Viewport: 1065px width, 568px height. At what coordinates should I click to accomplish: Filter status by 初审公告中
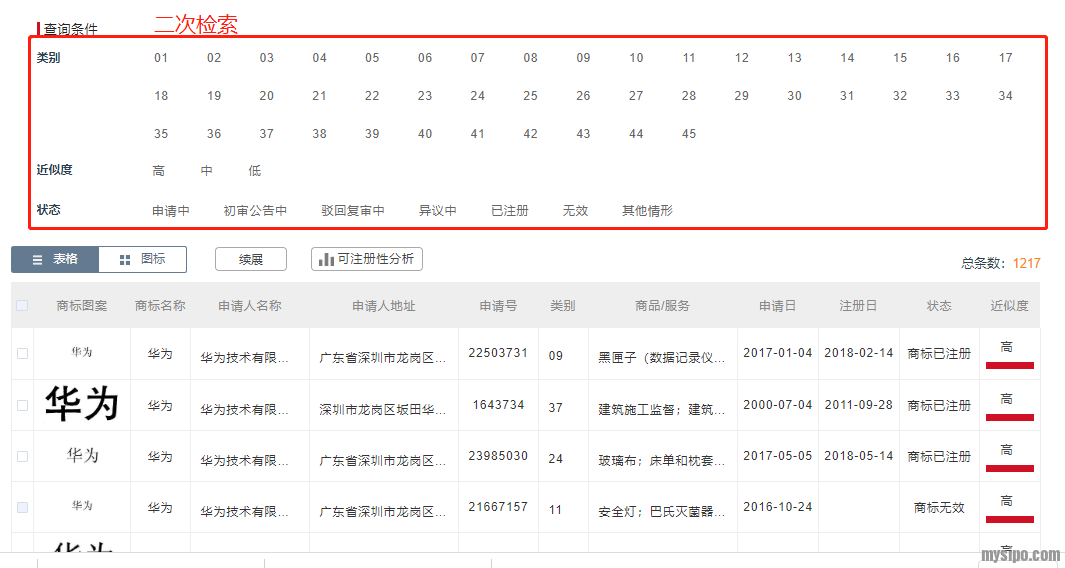pos(255,211)
